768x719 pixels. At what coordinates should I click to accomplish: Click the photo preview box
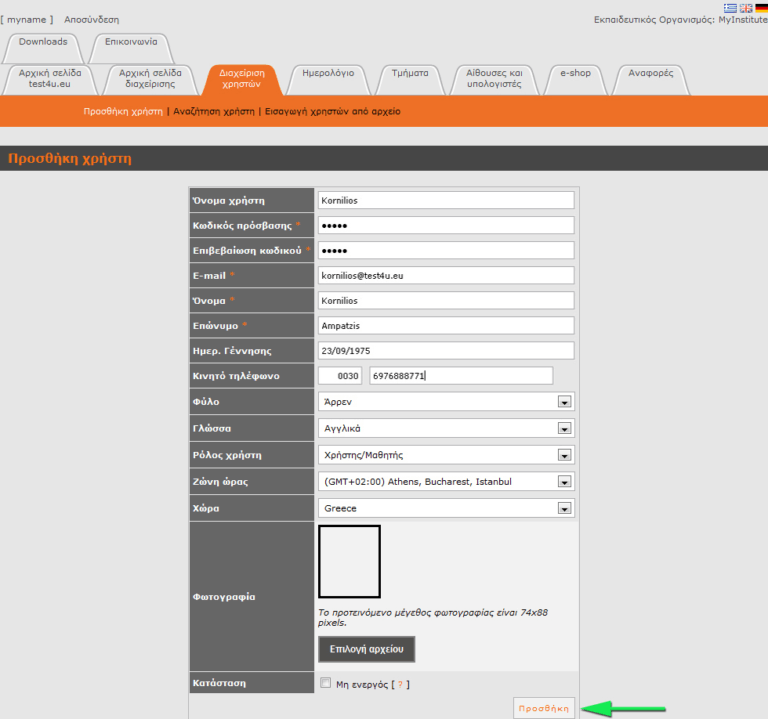349,561
